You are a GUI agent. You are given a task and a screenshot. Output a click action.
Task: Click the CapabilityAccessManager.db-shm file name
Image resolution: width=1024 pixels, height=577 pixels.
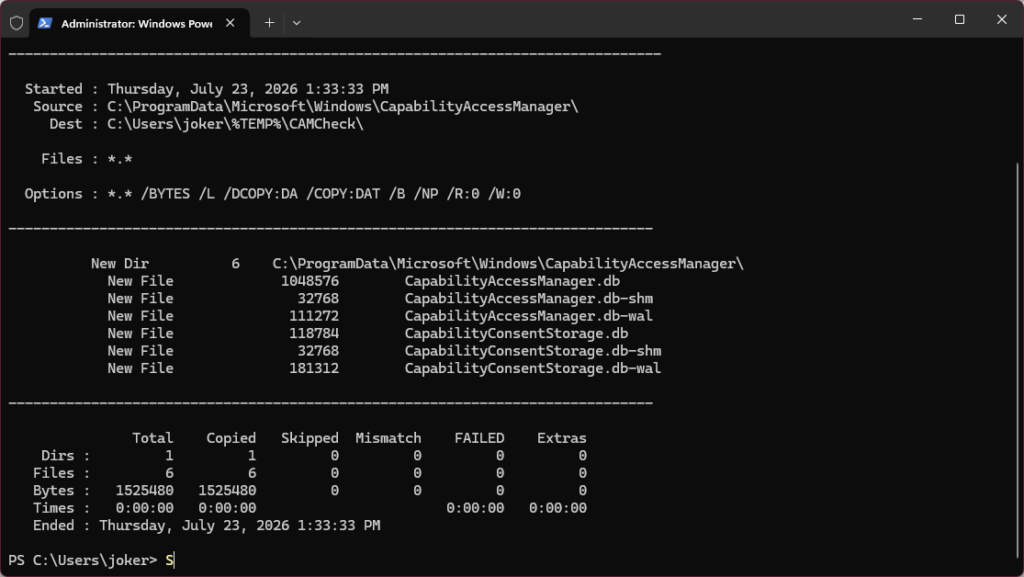(x=528, y=298)
